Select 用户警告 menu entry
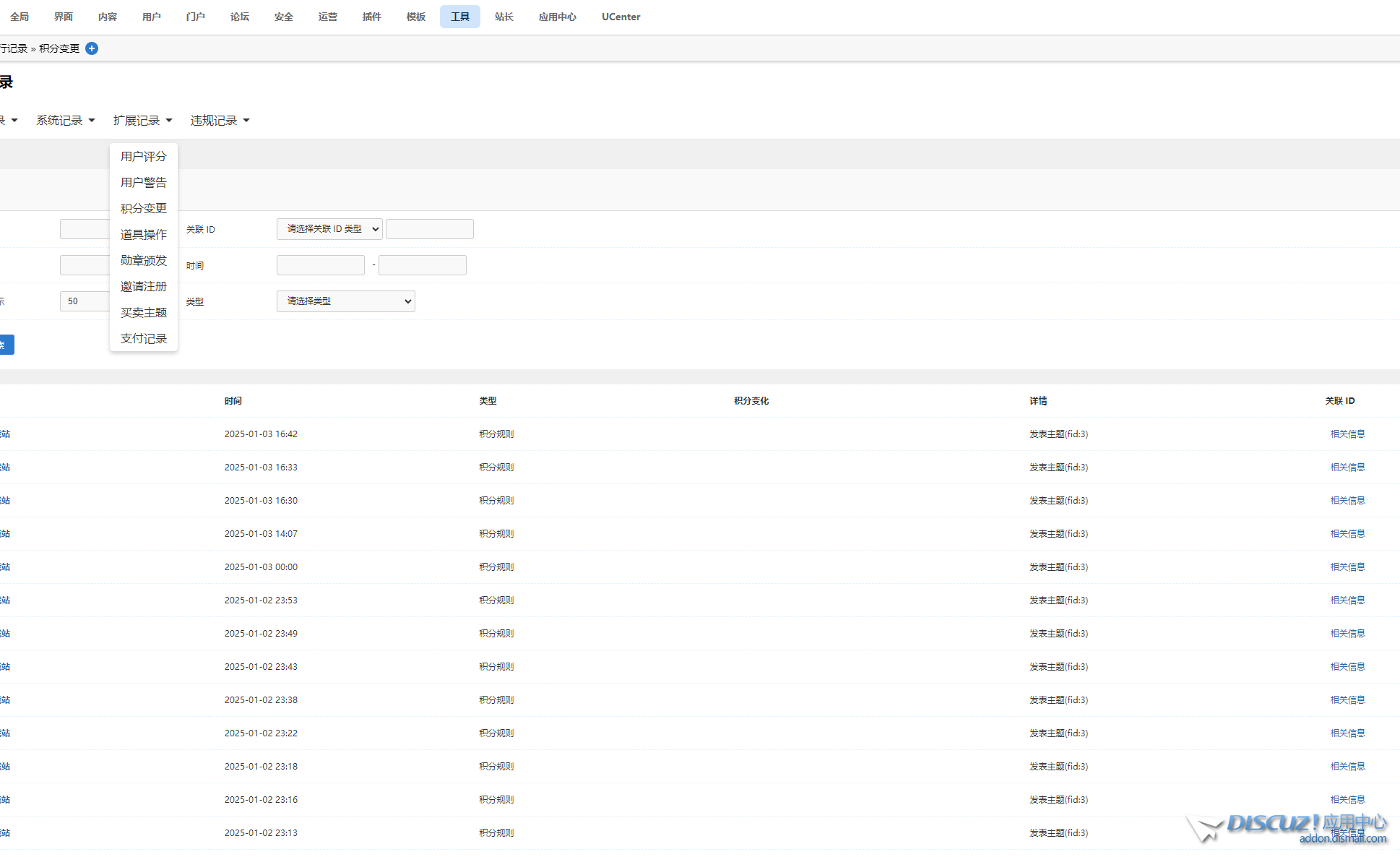The image size is (1400, 857). click(143, 183)
